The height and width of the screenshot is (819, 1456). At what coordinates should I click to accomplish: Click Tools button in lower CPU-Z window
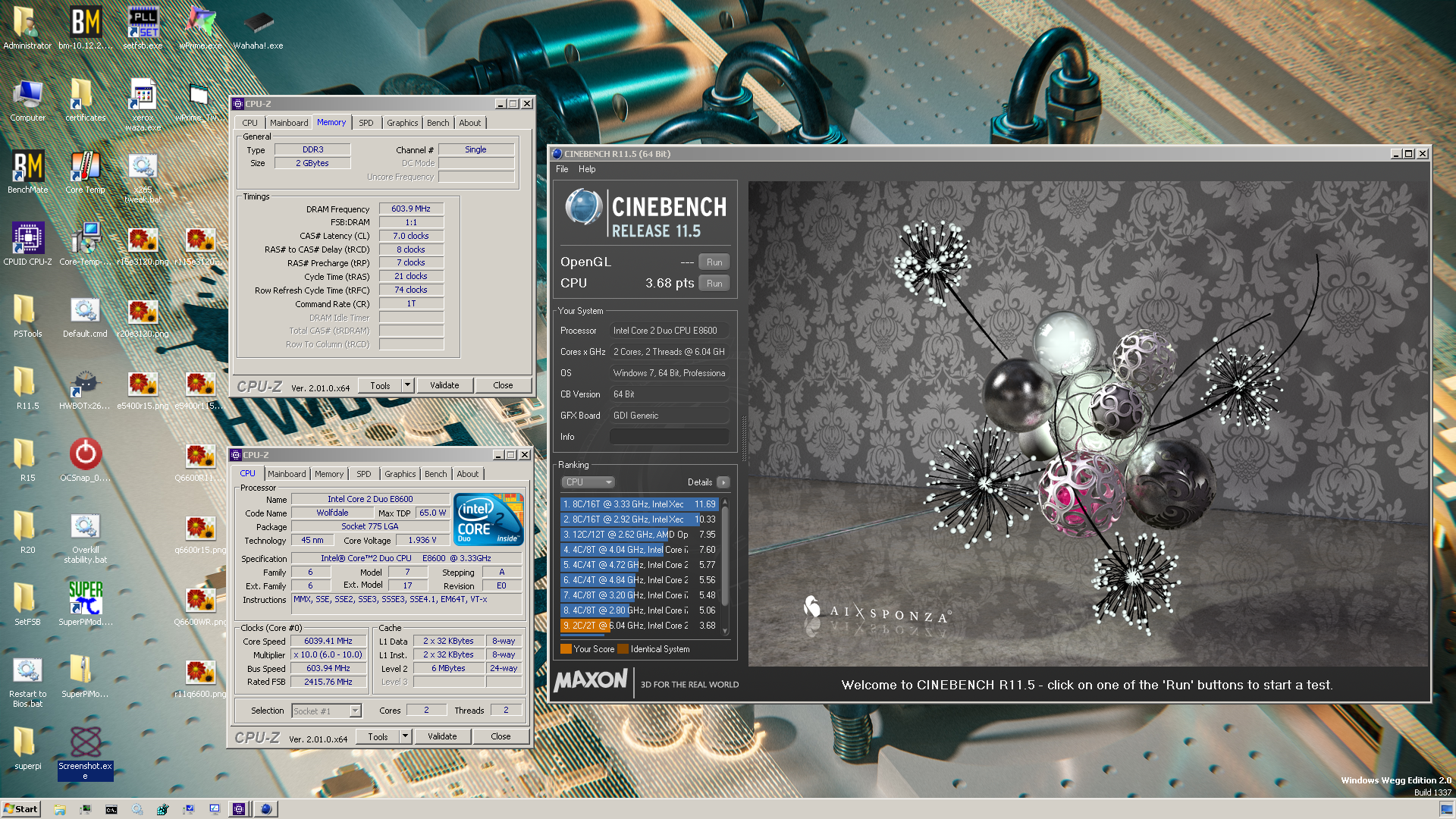click(378, 736)
